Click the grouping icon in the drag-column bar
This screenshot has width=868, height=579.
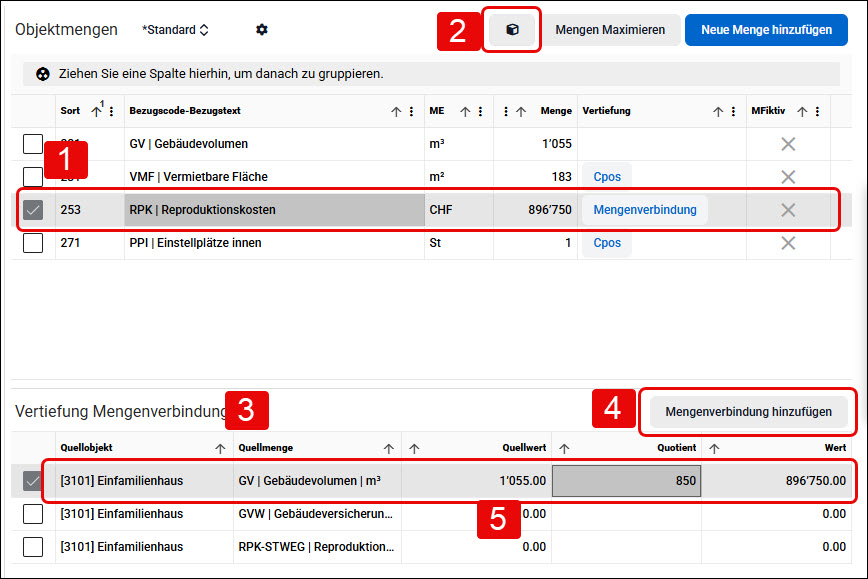pyautogui.click(x=43, y=74)
